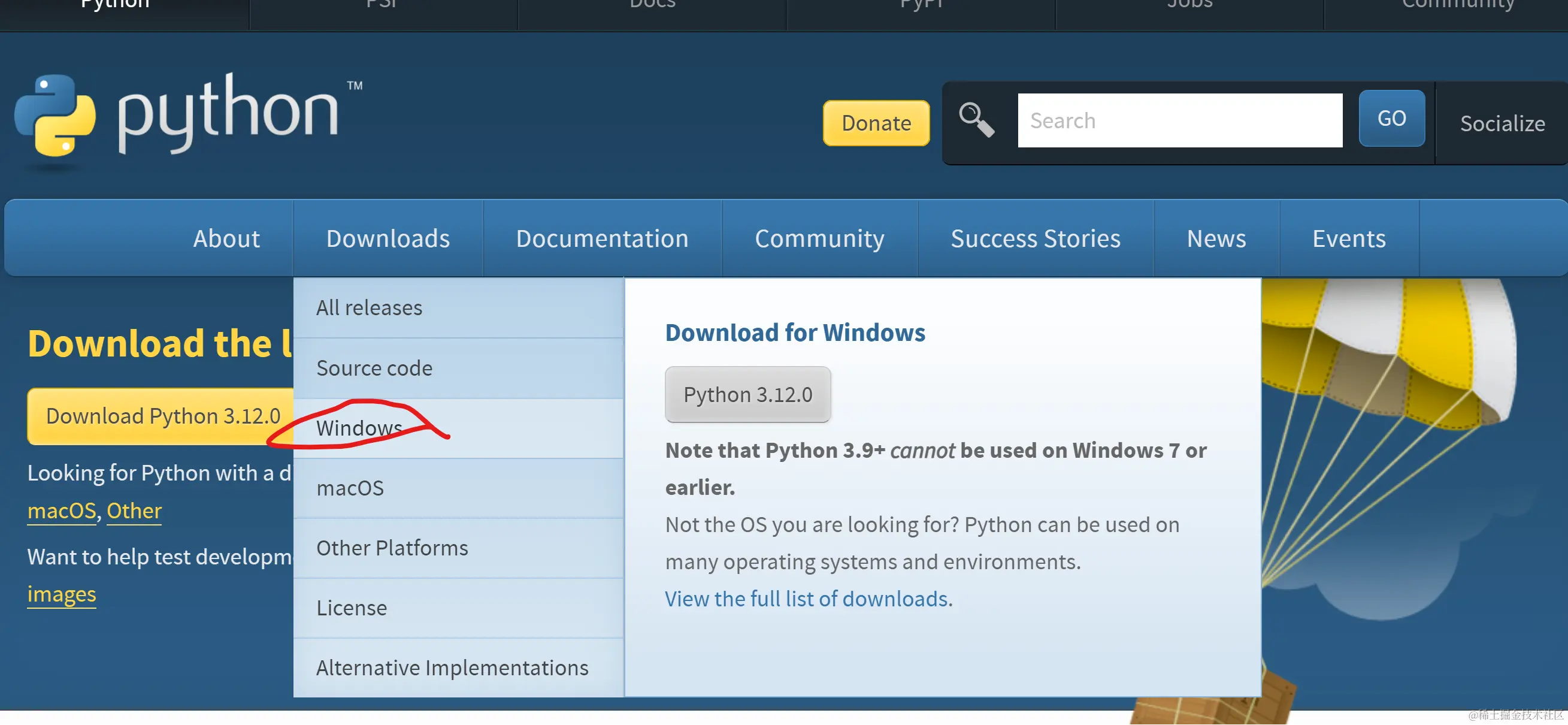The image size is (1568, 725).
Task: Click the magnifying glass search icon
Action: (x=976, y=120)
